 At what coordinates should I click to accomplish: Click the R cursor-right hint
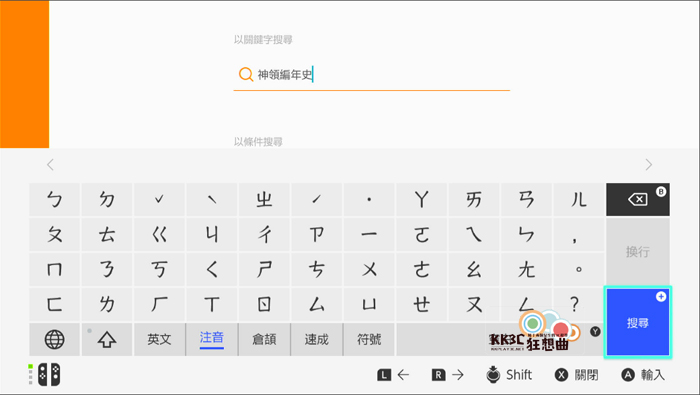448,375
